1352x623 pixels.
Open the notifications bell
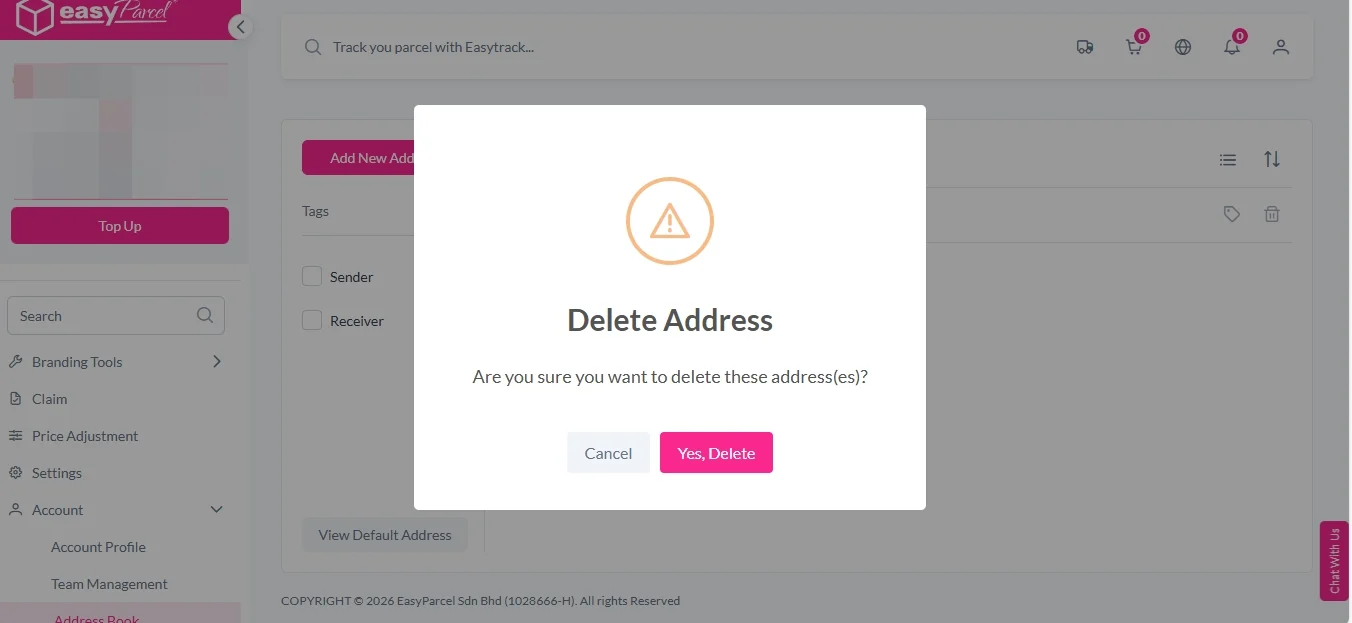point(1232,47)
